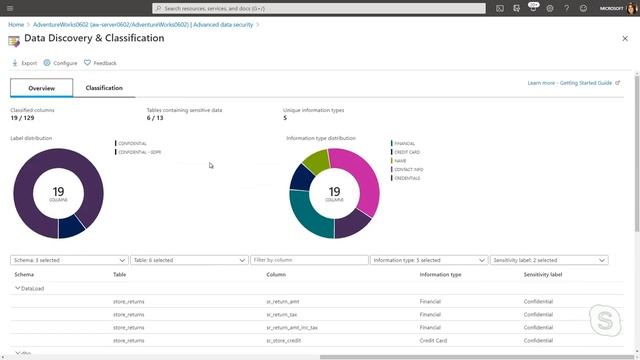Viewport: 640px width, 360px height.
Task: Open the Table filter dropdown
Action: [189, 260]
